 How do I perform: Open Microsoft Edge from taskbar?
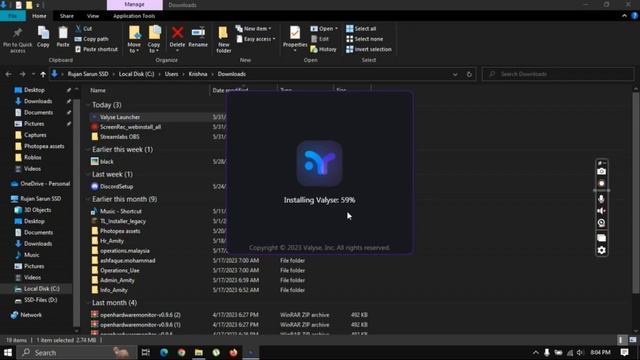164,352
